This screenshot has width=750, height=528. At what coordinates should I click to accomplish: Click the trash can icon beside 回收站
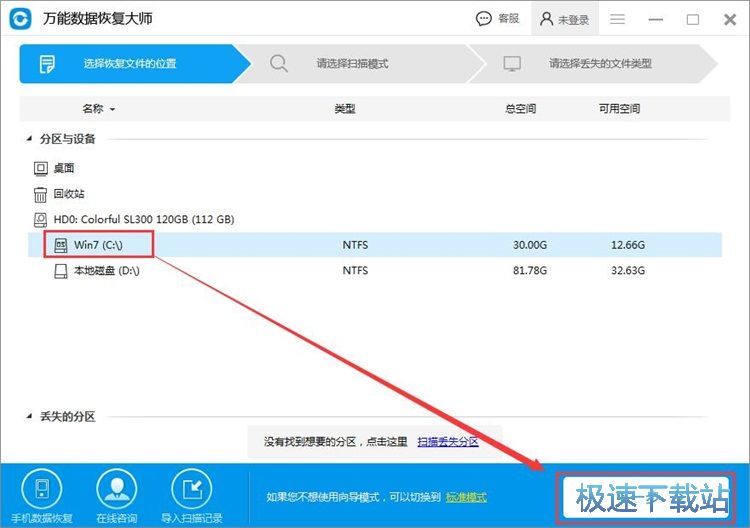[x=40, y=194]
